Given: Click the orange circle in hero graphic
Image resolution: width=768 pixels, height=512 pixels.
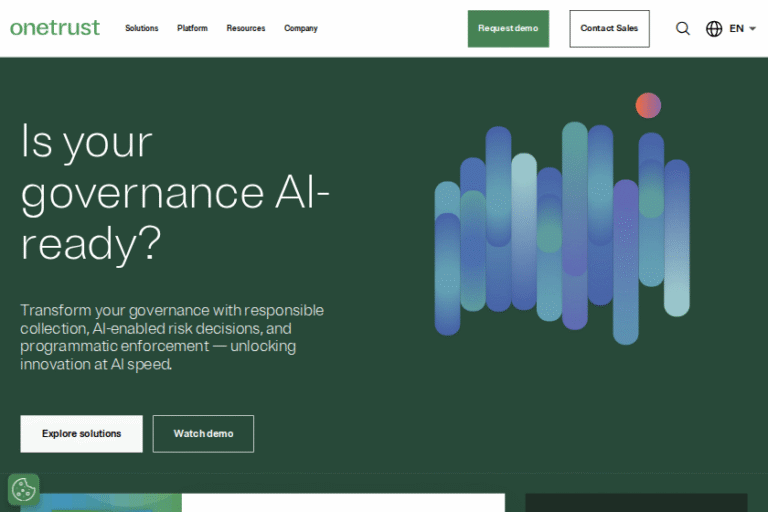Looking at the screenshot, I should (648, 105).
